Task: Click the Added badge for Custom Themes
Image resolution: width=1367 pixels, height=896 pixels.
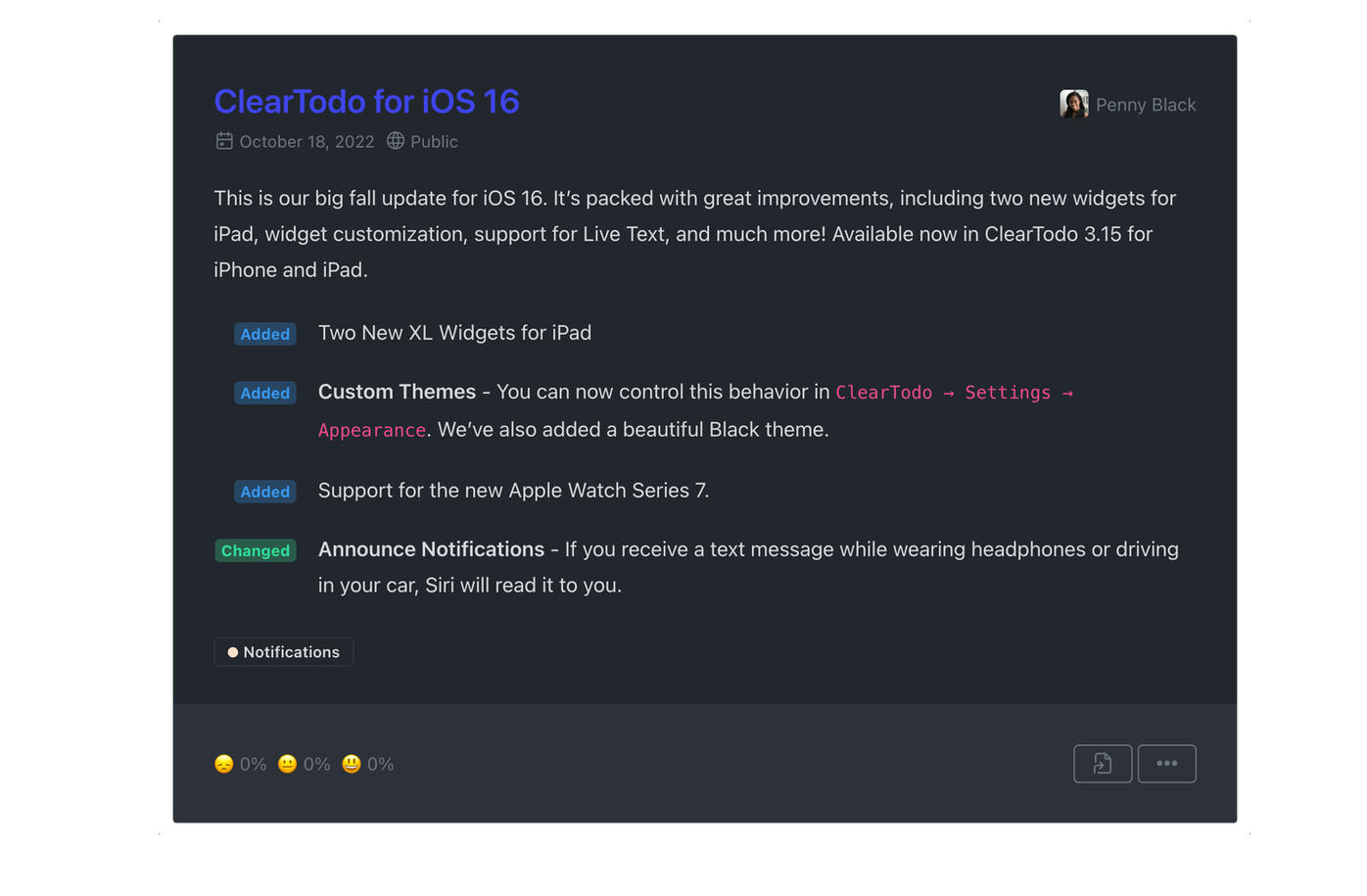Action: pos(265,393)
